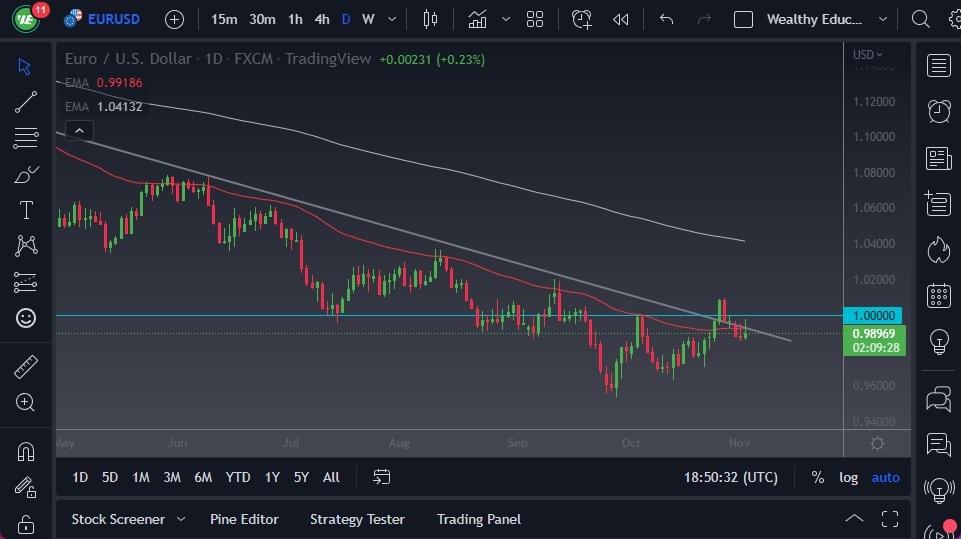Toggle the magnet snap mode

26,451
